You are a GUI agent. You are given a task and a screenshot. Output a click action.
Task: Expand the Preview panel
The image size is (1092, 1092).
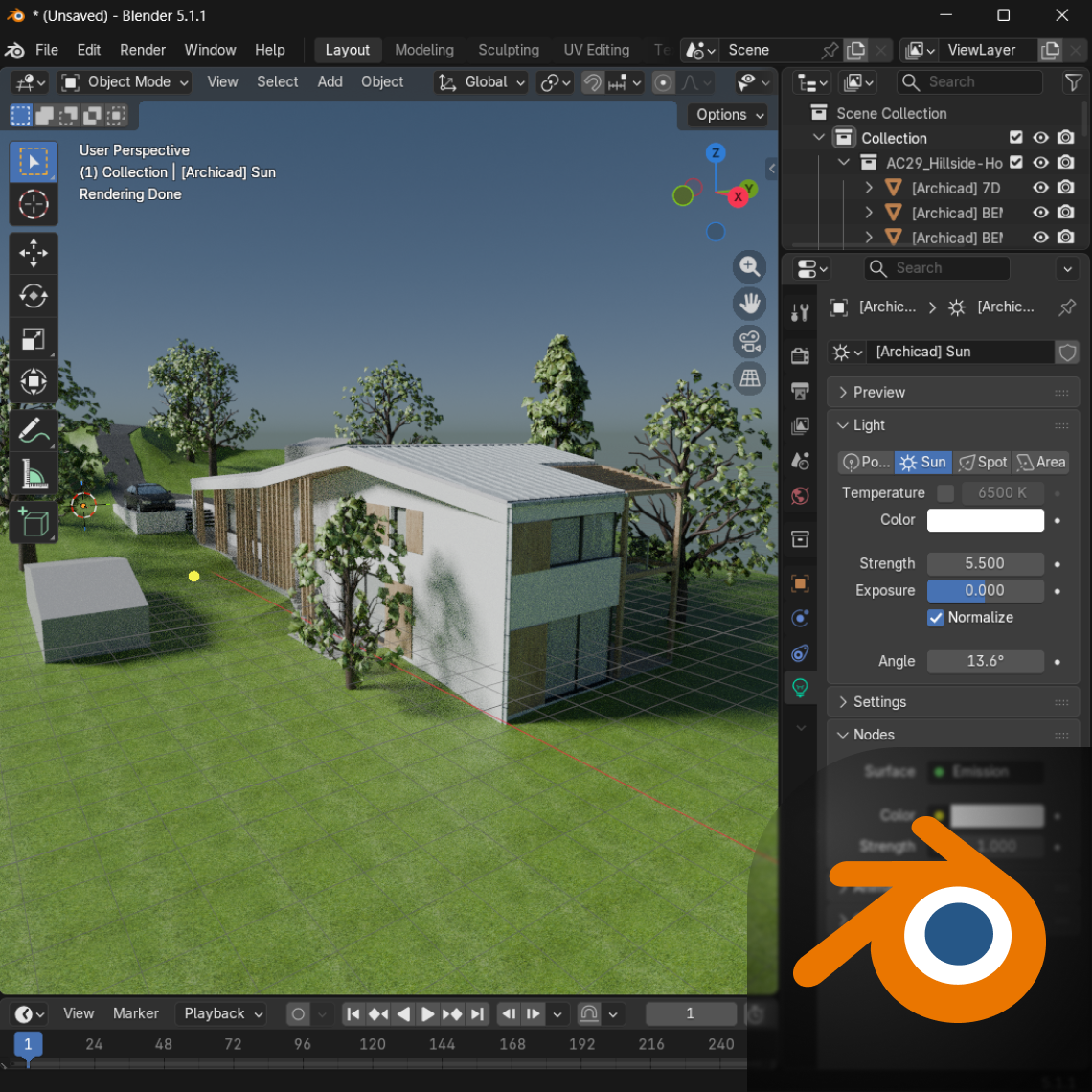pos(952,392)
